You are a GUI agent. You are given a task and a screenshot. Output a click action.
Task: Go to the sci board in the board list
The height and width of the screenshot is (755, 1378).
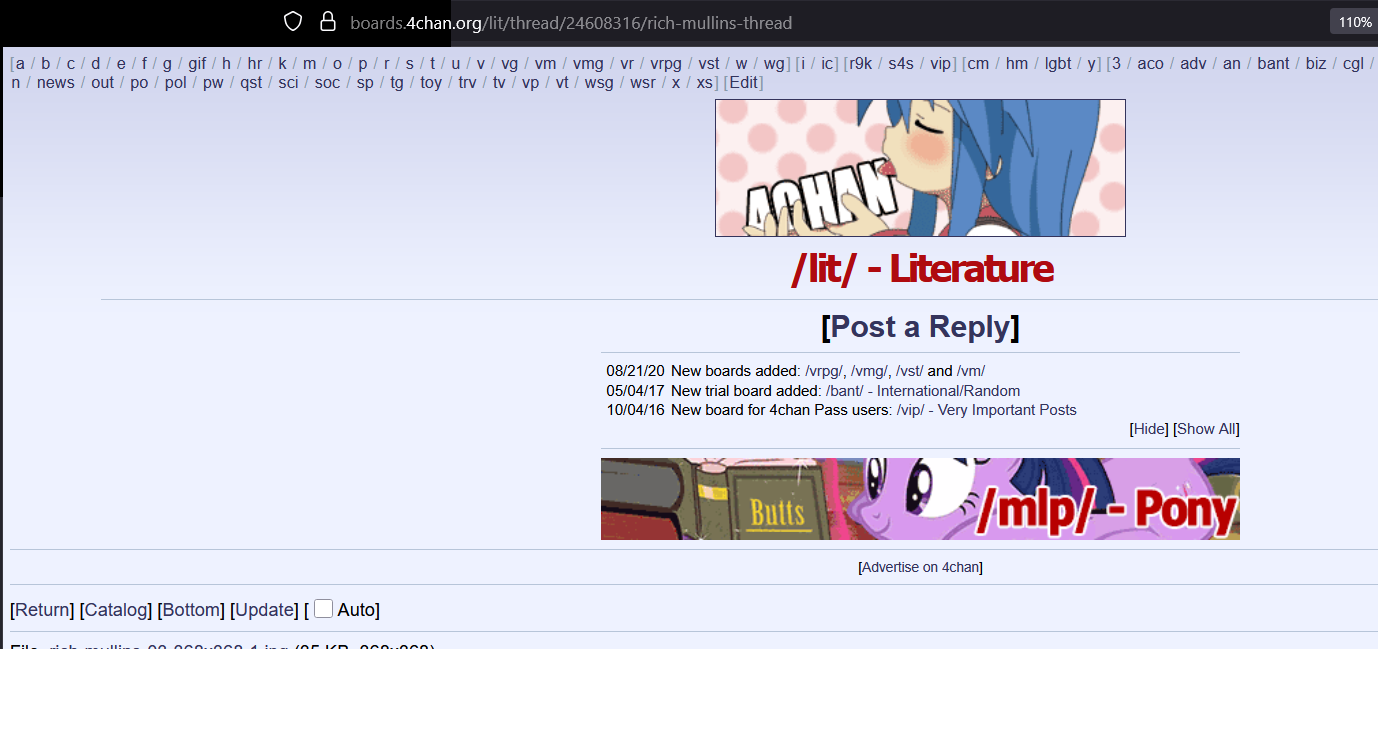[288, 83]
